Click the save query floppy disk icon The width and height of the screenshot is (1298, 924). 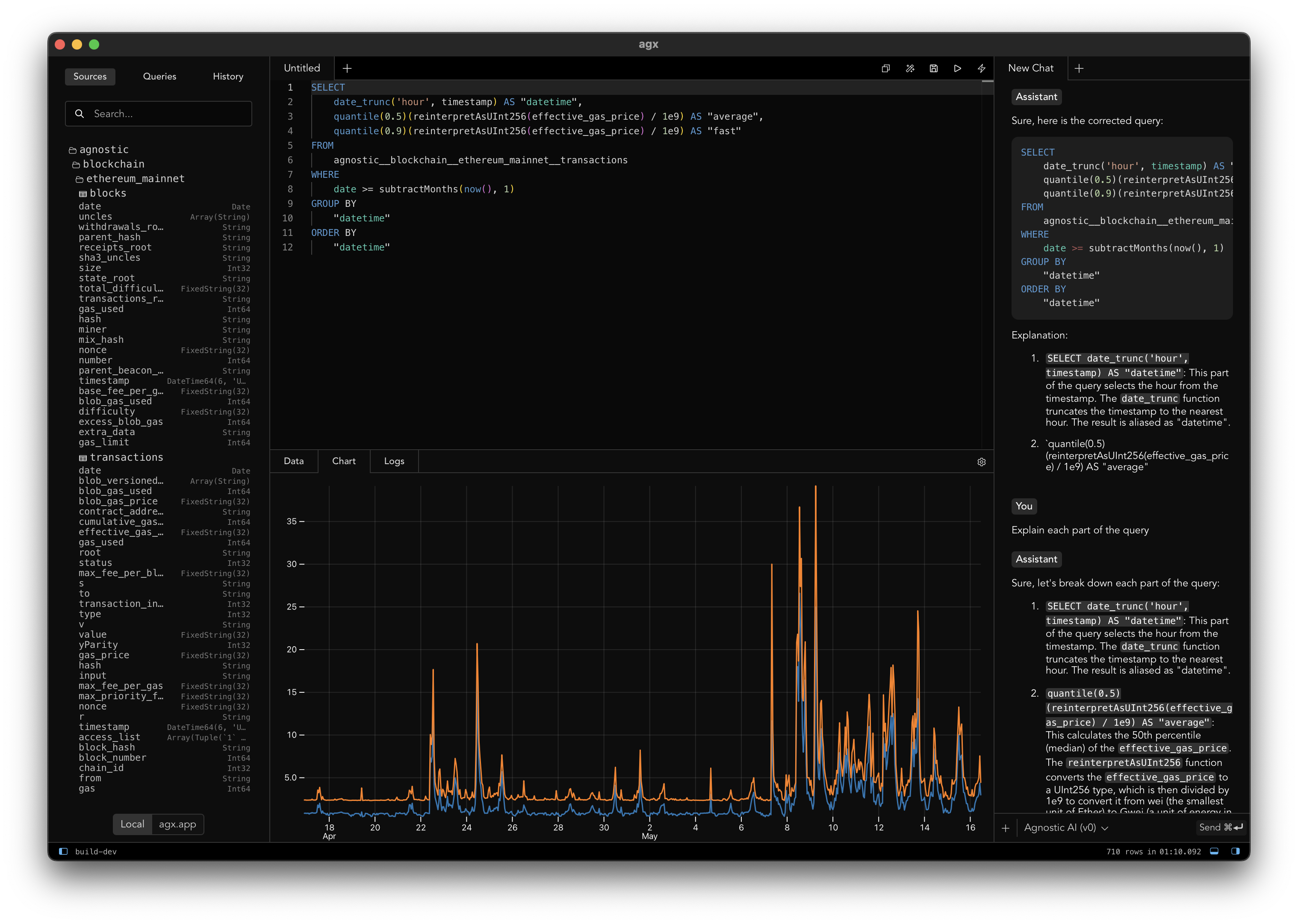point(934,68)
